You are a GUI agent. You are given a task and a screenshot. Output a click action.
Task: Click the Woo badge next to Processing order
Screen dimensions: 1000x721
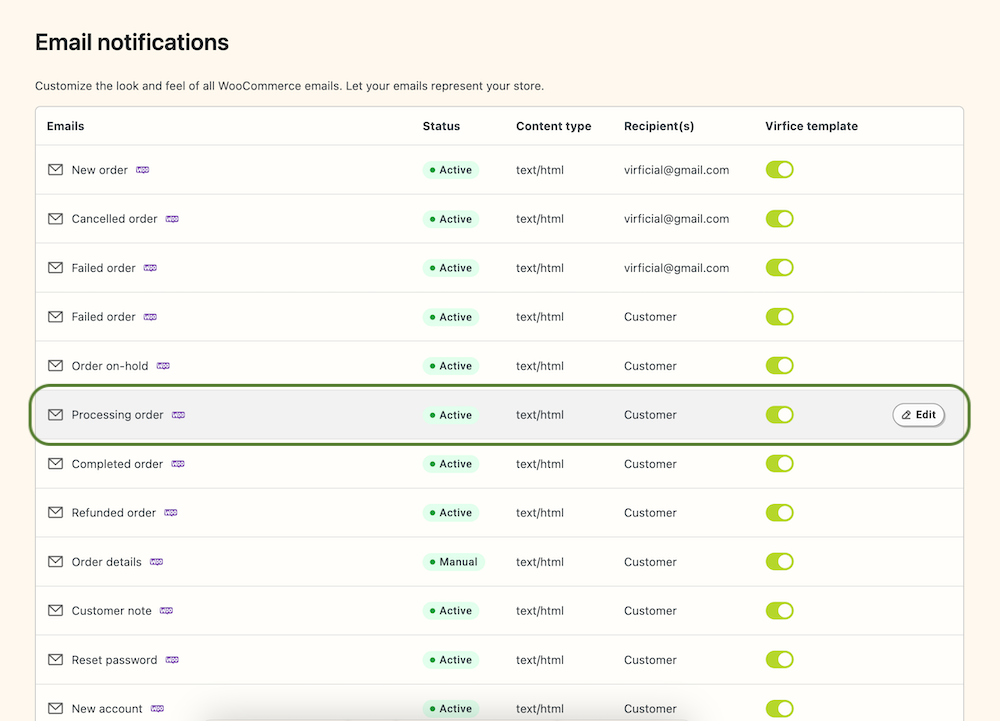click(x=179, y=415)
